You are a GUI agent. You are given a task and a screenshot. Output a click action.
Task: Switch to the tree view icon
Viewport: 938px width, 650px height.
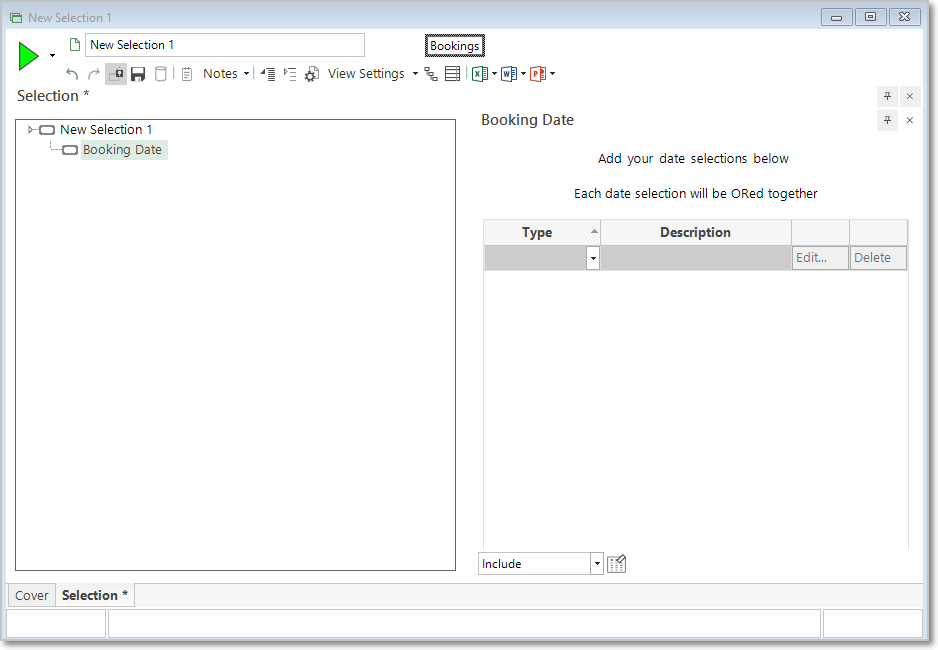(x=431, y=74)
